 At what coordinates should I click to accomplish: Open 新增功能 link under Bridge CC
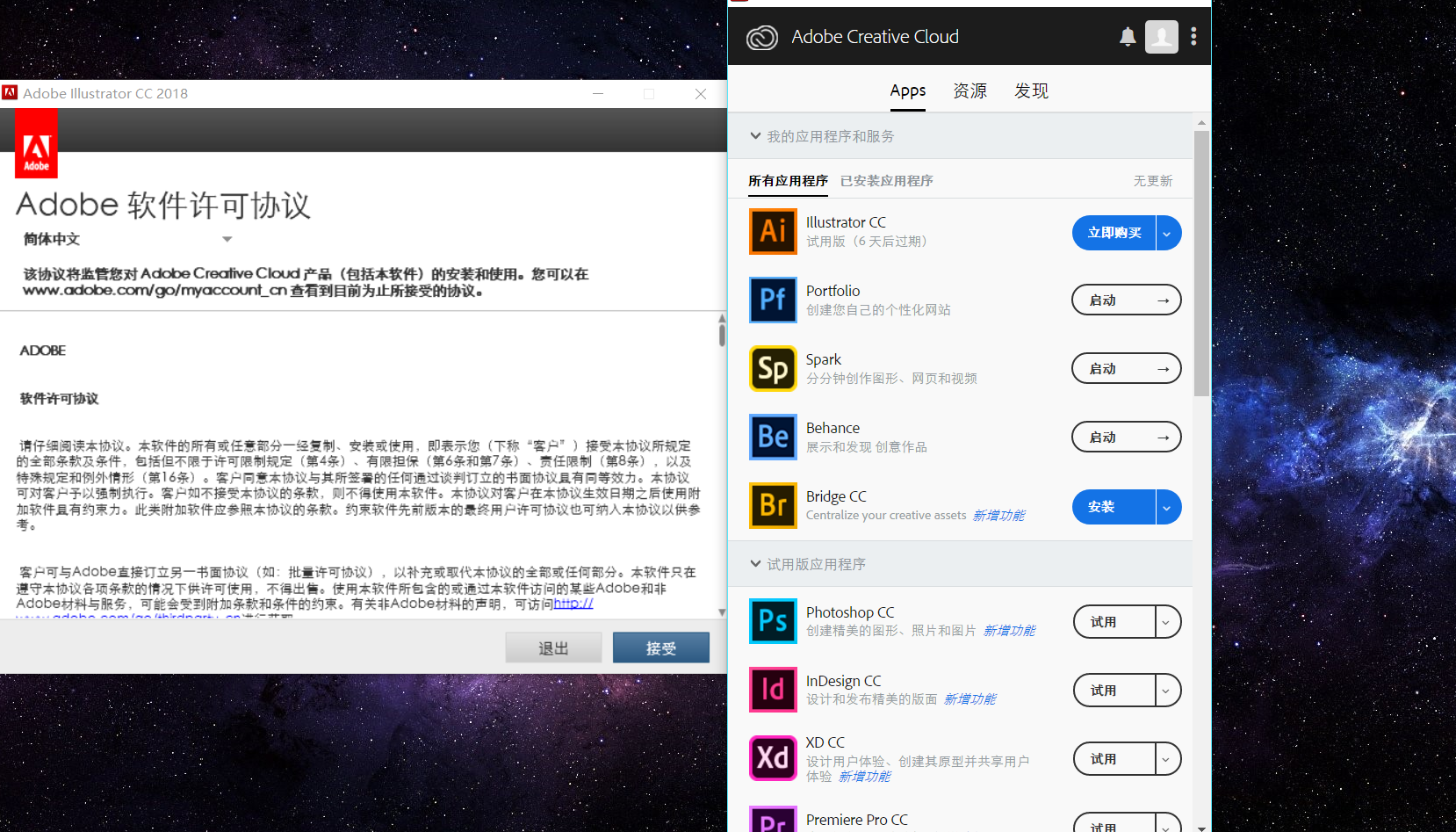pyautogui.click(x=998, y=516)
